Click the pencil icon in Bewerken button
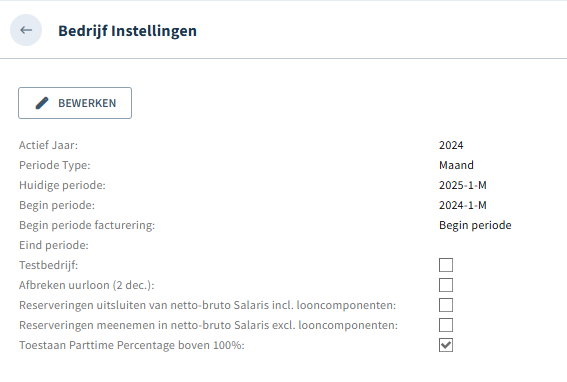 (42, 103)
